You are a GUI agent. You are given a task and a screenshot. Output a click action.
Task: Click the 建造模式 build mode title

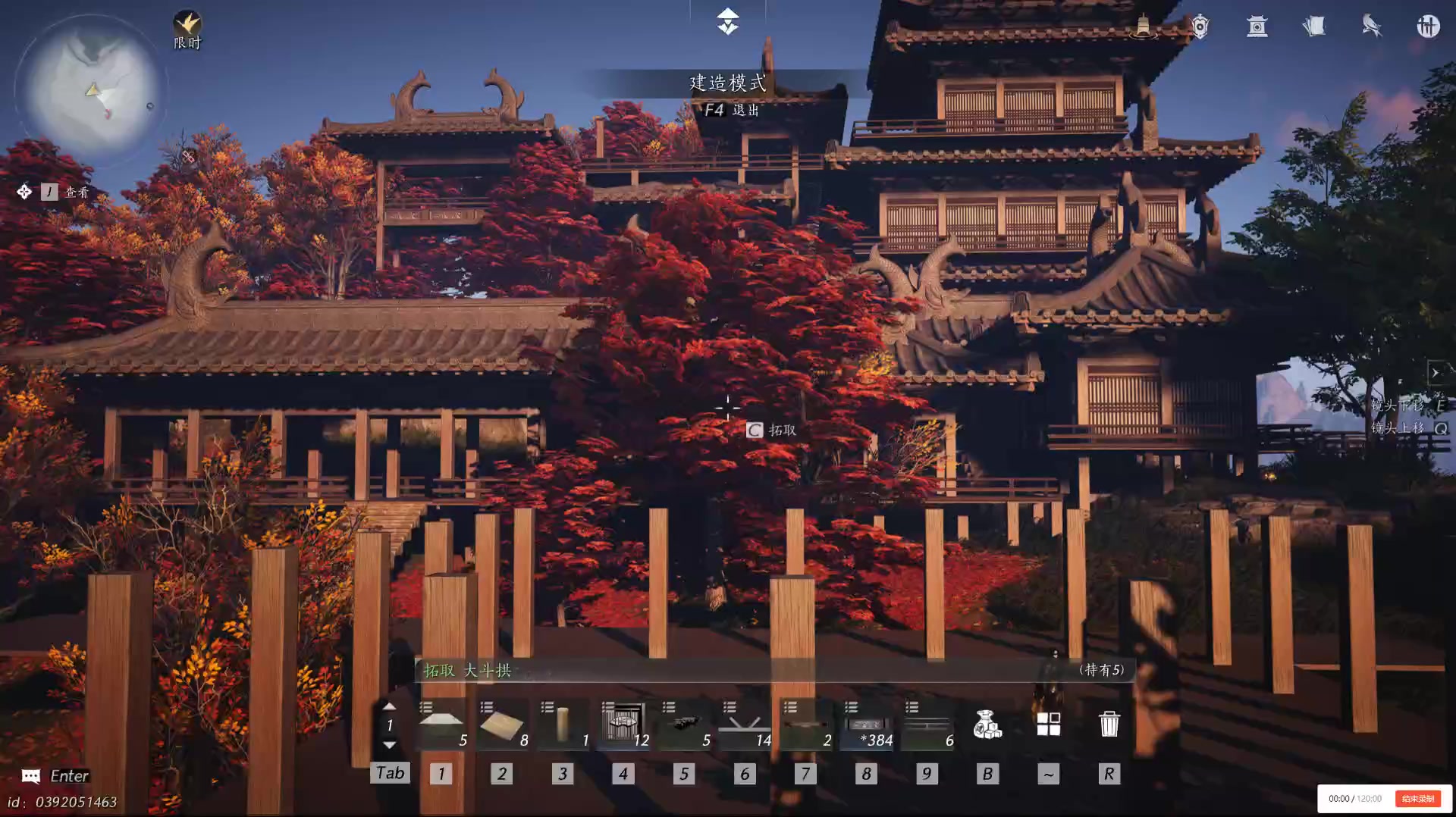[728, 83]
